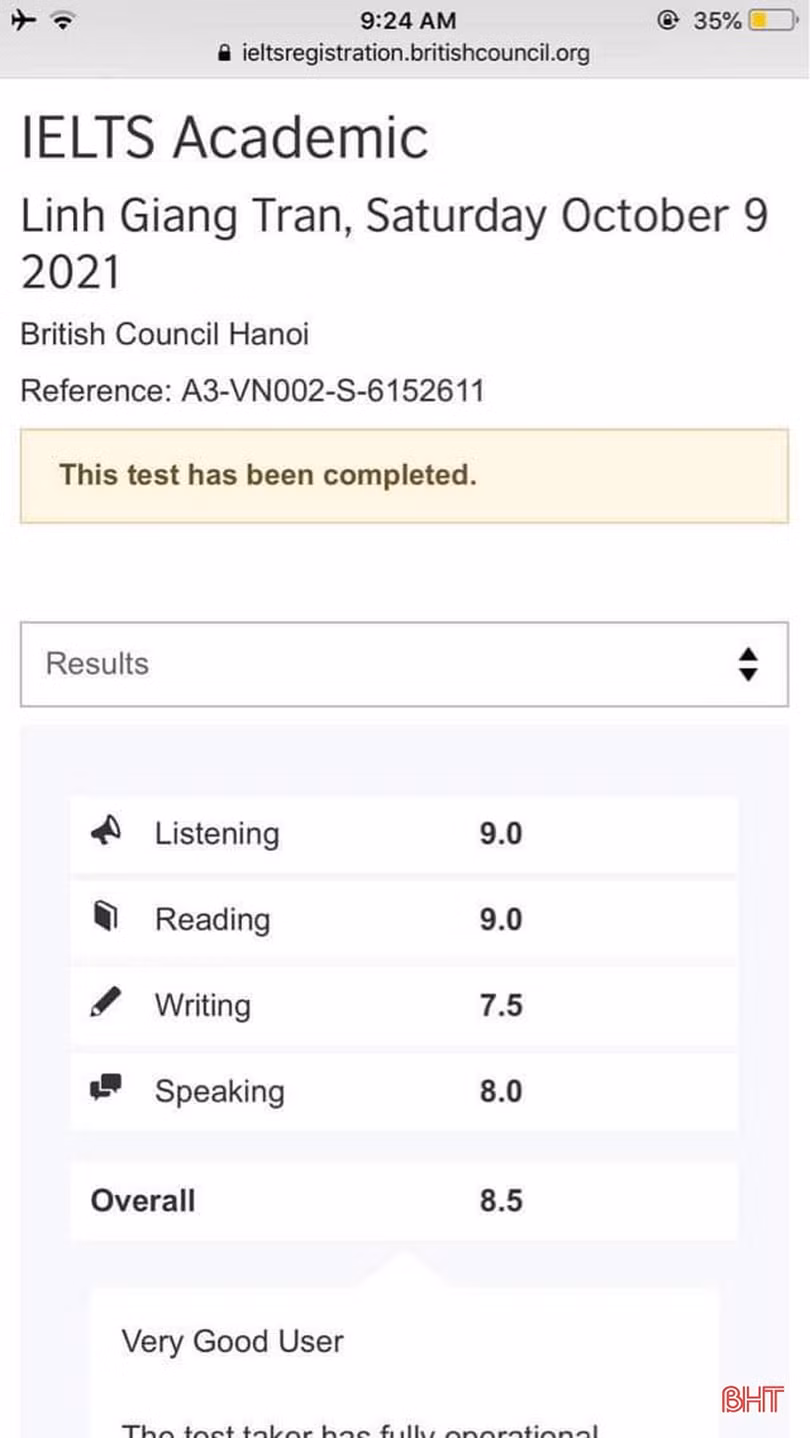Viewport: 810px width, 1438px height.
Task: Open the Results dropdown selector
Action: (404, 664)
